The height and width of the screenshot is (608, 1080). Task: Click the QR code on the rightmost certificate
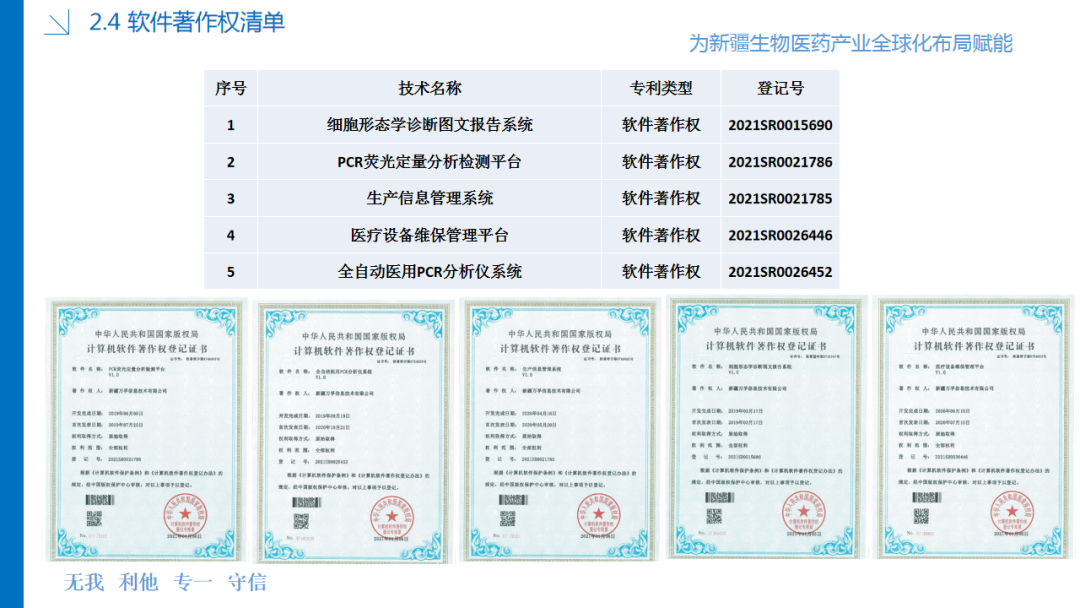[x=922, y=515]
